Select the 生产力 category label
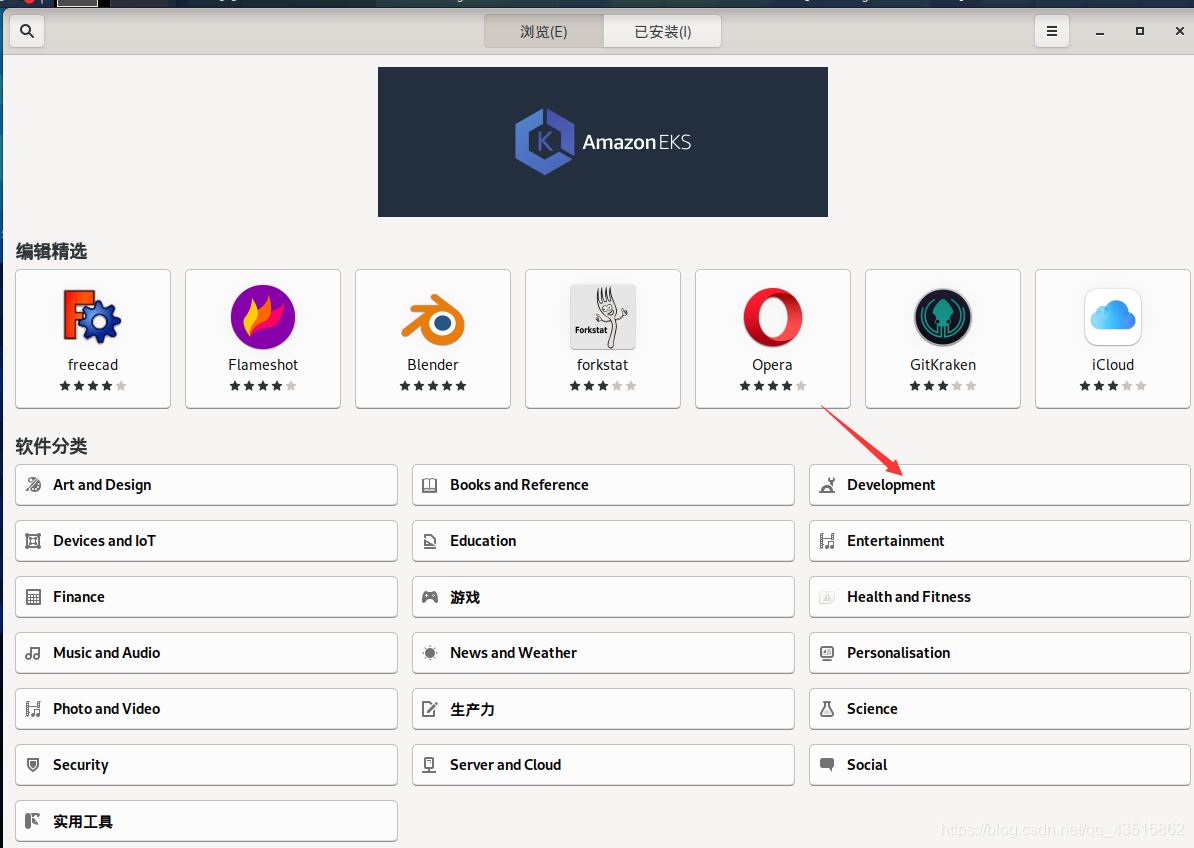This screenshot has height=848, width=1194. pyautogui.click(x=472, y=709)
